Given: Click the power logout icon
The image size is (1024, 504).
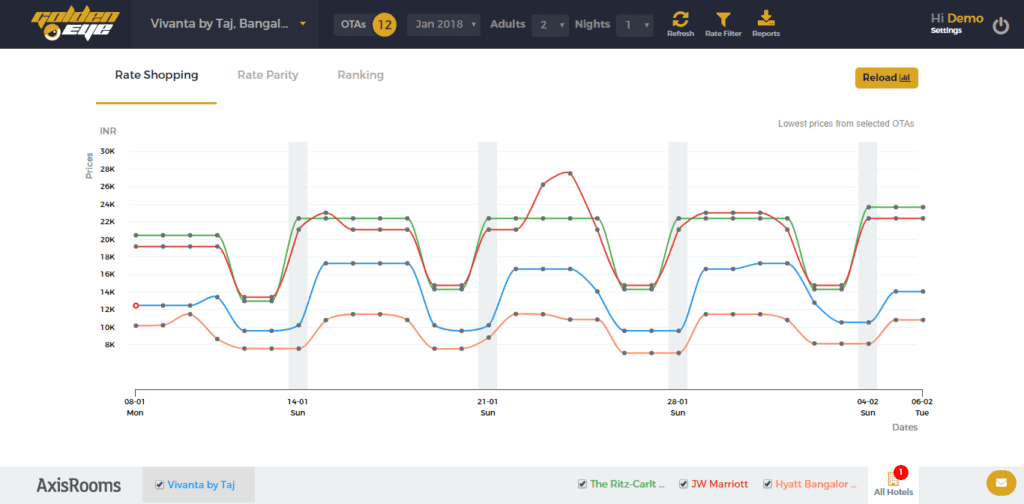Looking at the screenshot, I should [1000, 25].
